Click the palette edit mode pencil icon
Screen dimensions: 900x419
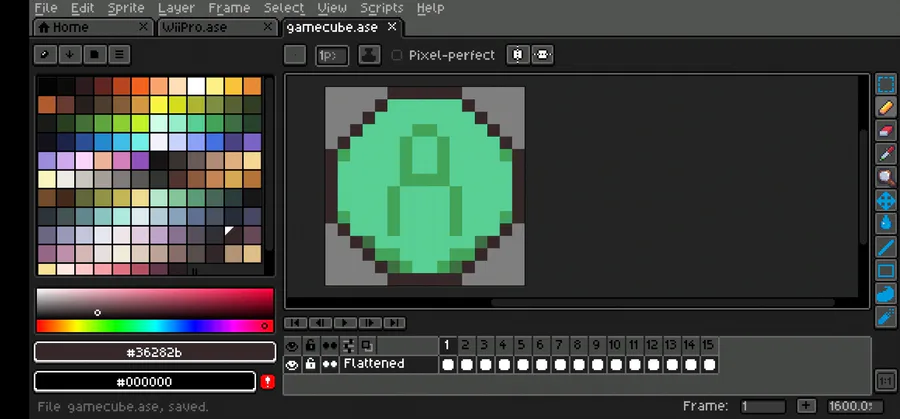[x=45, y=55]
